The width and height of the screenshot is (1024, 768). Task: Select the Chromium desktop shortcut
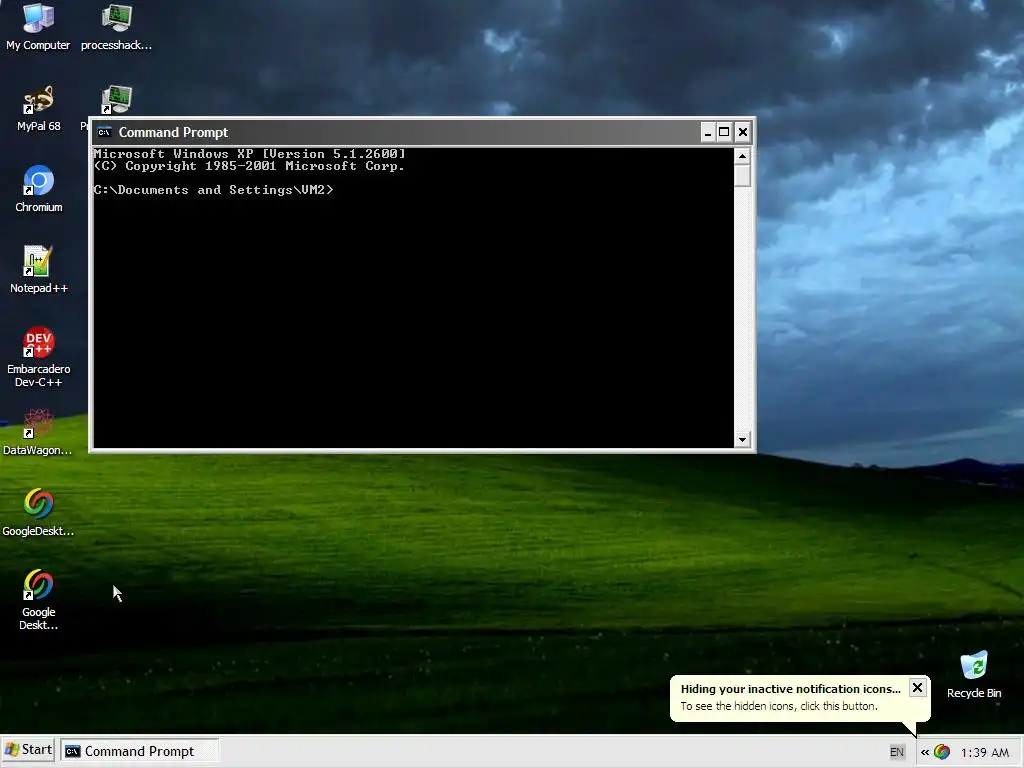coord(39,189)
